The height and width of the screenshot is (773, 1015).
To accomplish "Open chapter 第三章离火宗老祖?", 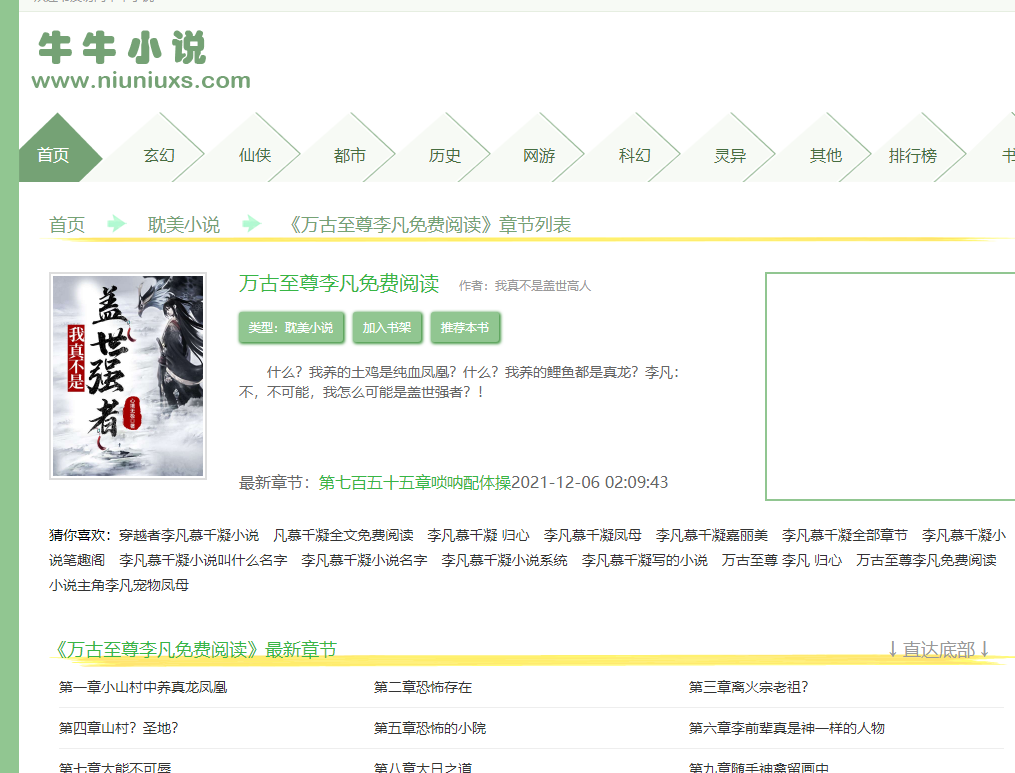I will (748, 687).
